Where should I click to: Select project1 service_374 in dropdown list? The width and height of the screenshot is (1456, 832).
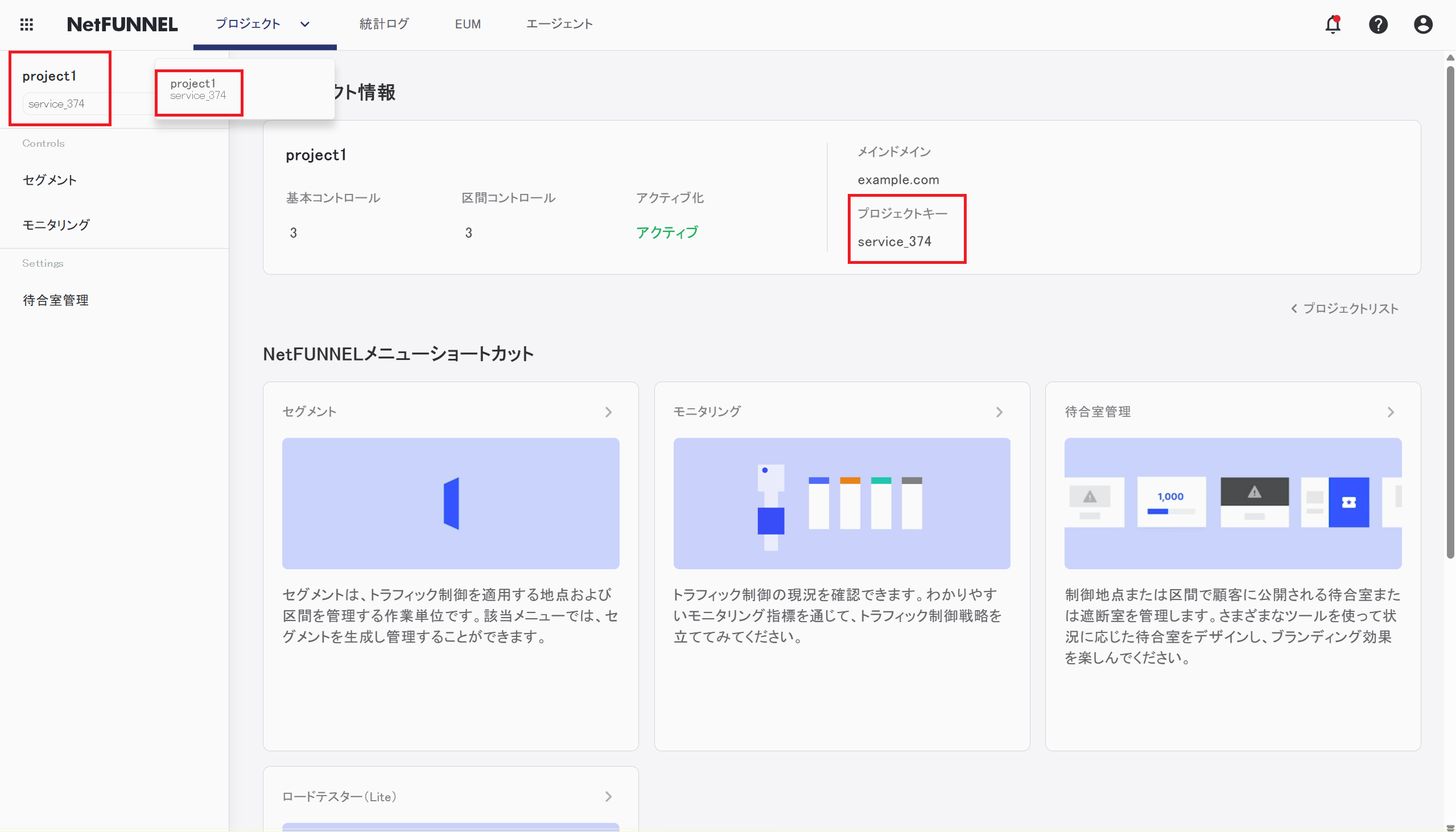199,89
